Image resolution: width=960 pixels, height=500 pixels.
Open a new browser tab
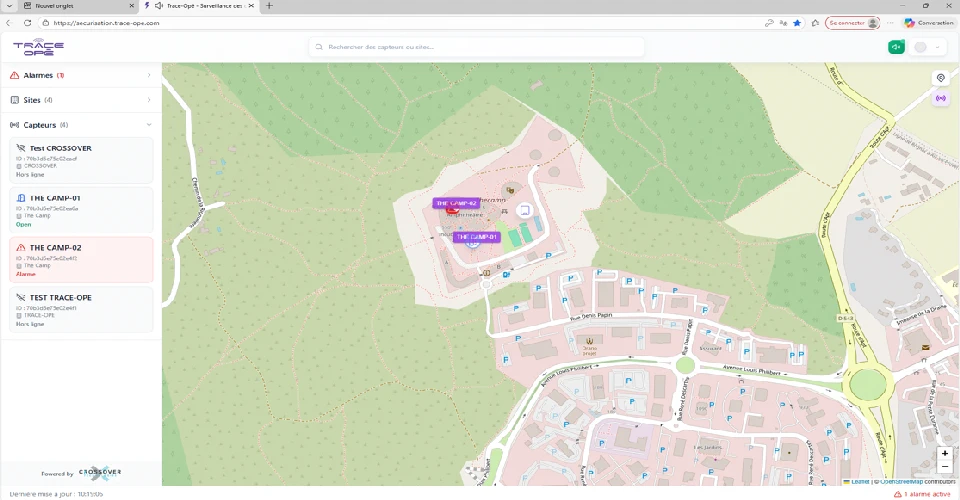click(269, 6)
